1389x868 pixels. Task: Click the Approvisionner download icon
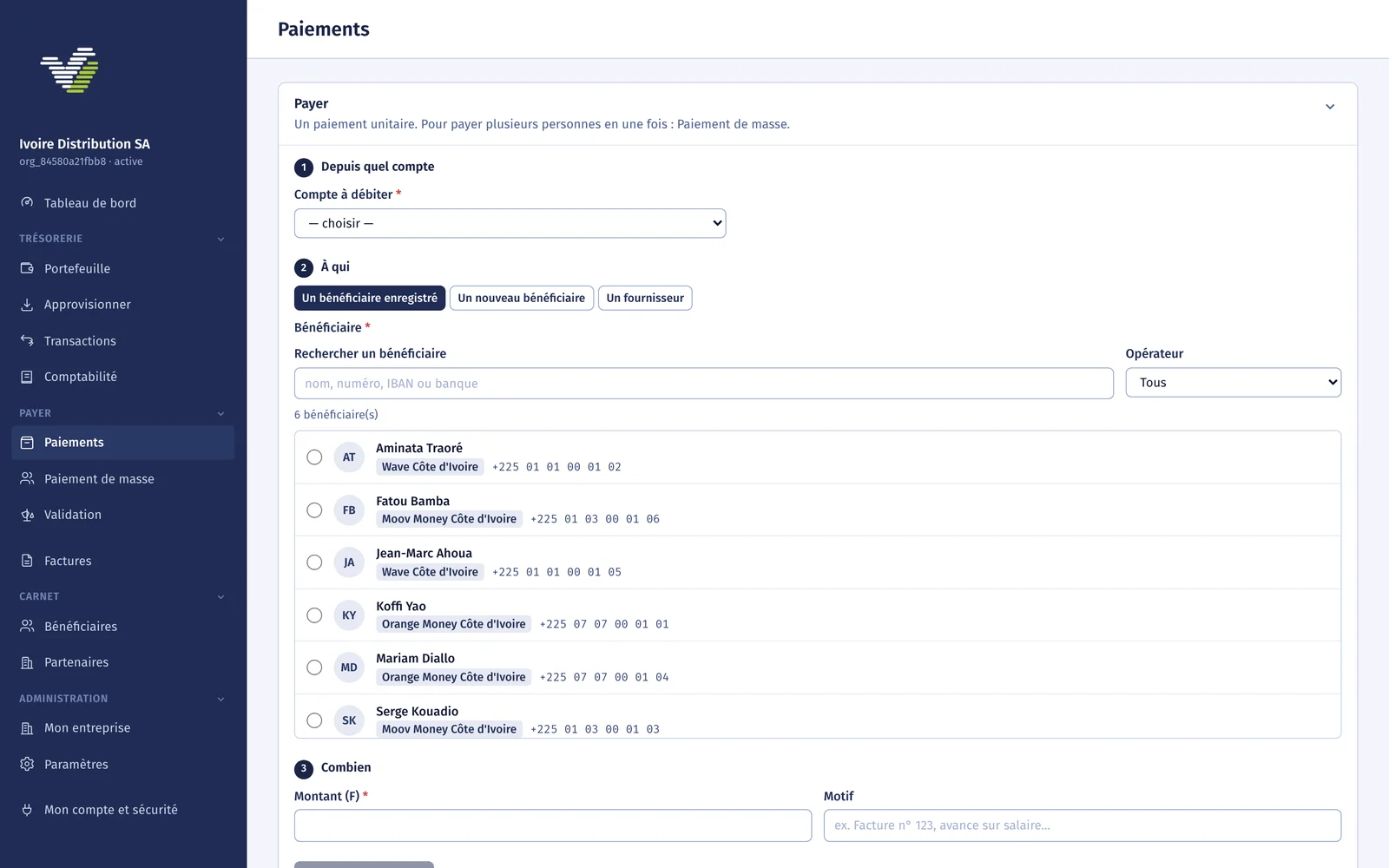click(27, 305)
